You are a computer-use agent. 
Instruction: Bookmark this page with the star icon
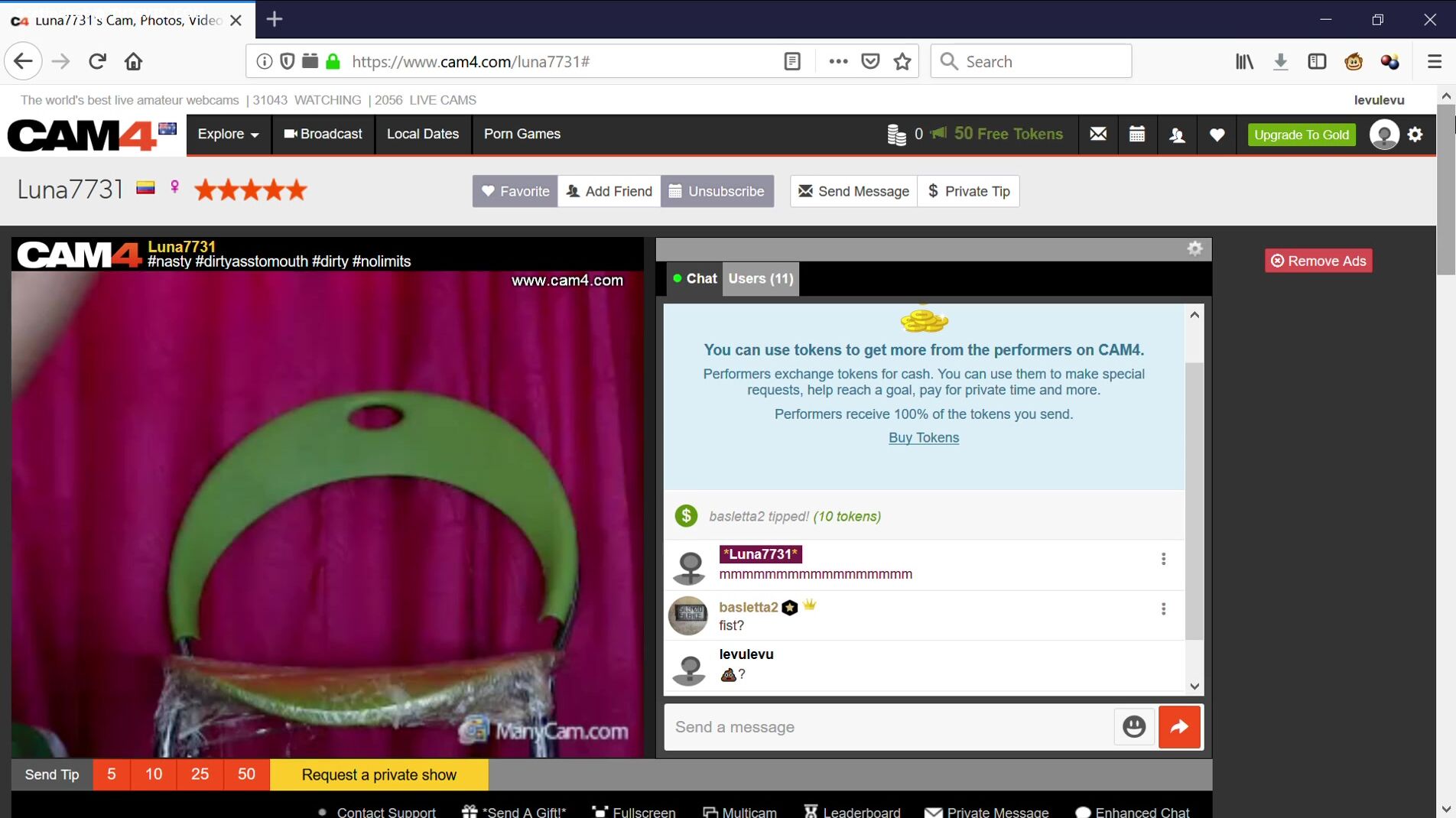(902, 62)
